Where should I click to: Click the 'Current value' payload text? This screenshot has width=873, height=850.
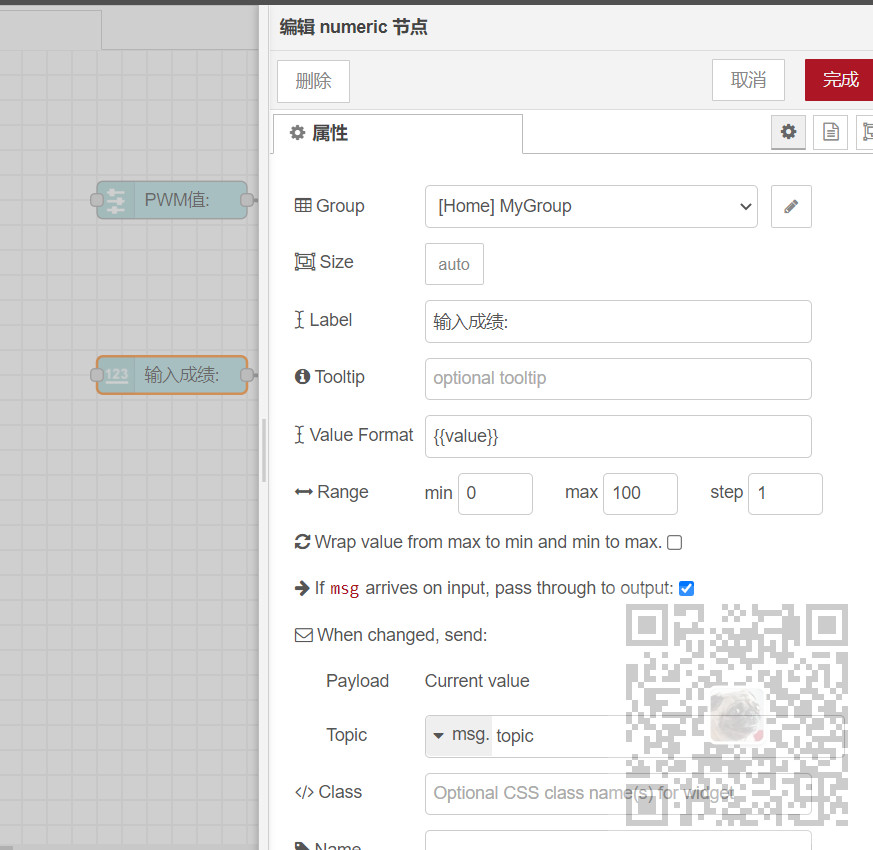(x=477, y=681)
